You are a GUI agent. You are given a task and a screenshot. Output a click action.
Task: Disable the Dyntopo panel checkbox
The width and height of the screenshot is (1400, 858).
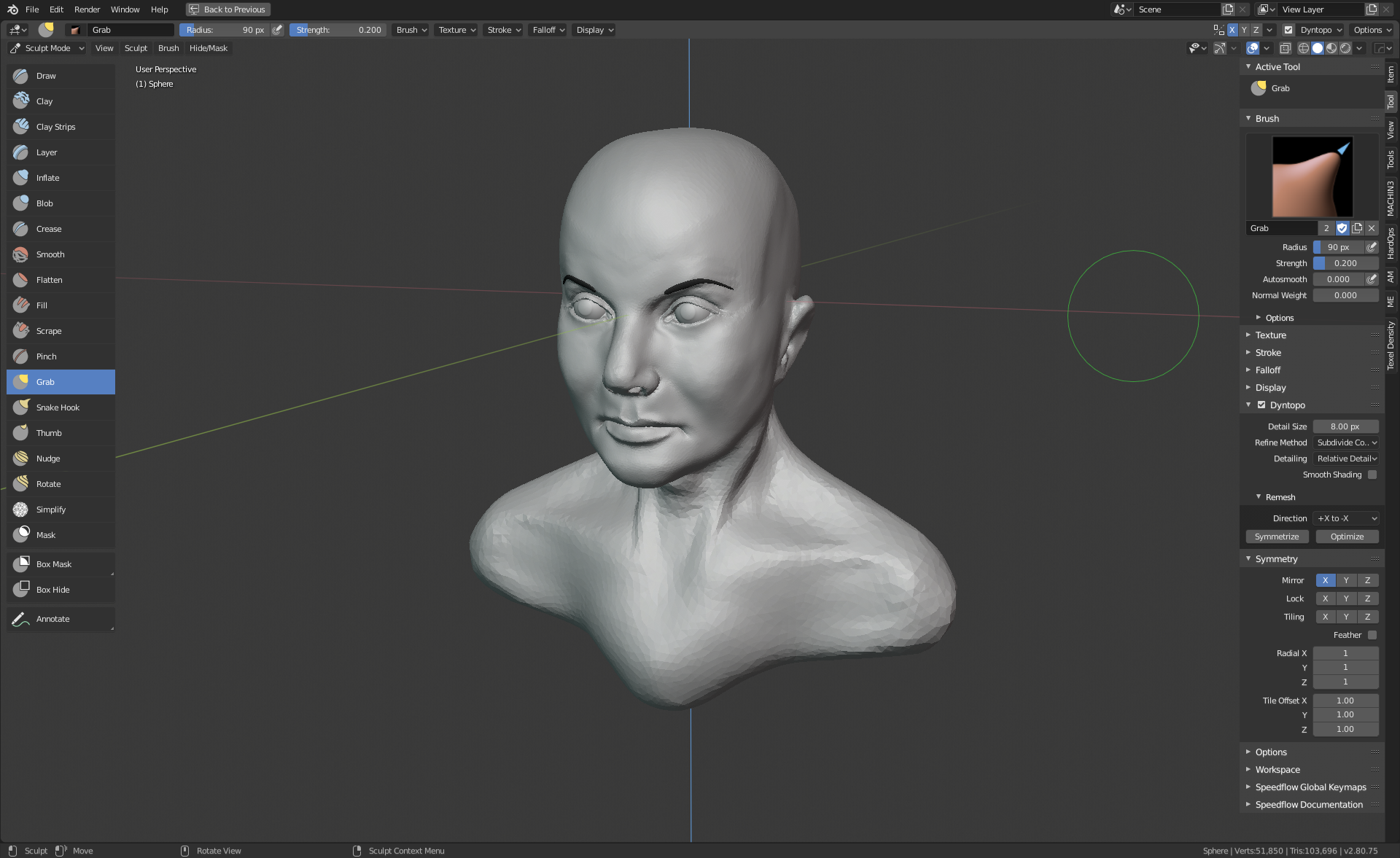point(1261,405)
